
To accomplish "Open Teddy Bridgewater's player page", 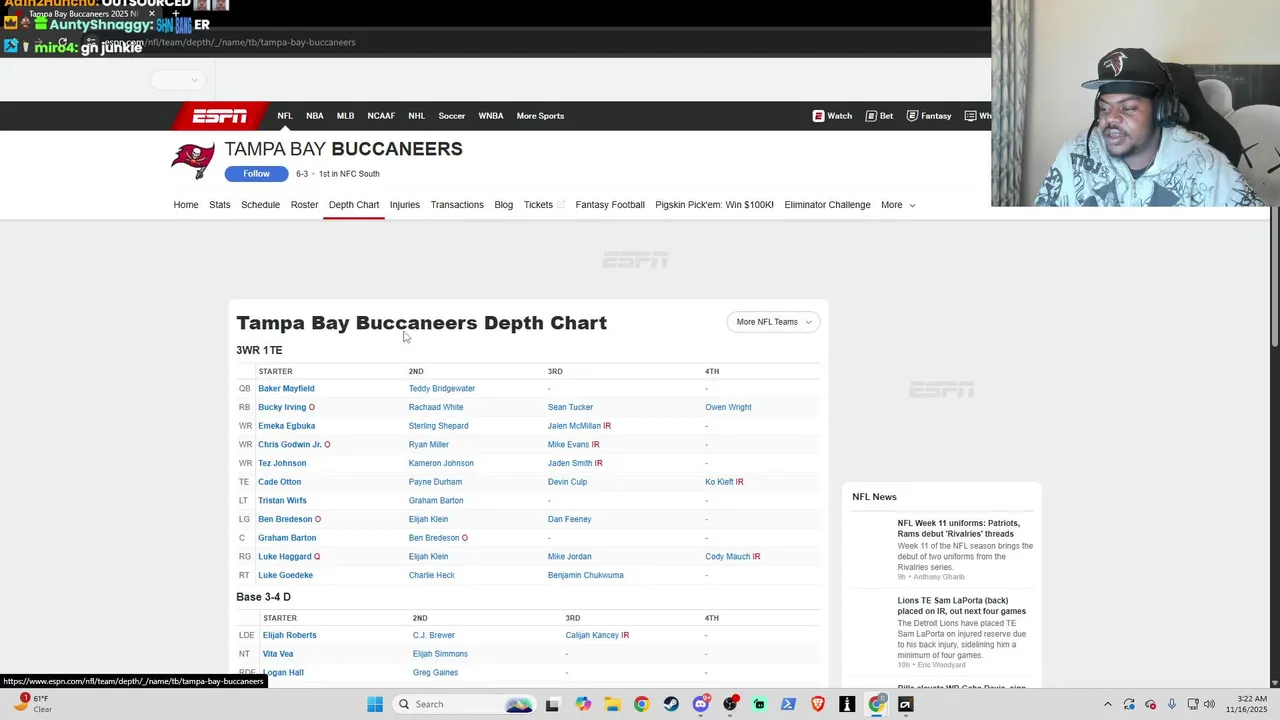I will click(x=442, y=389).
